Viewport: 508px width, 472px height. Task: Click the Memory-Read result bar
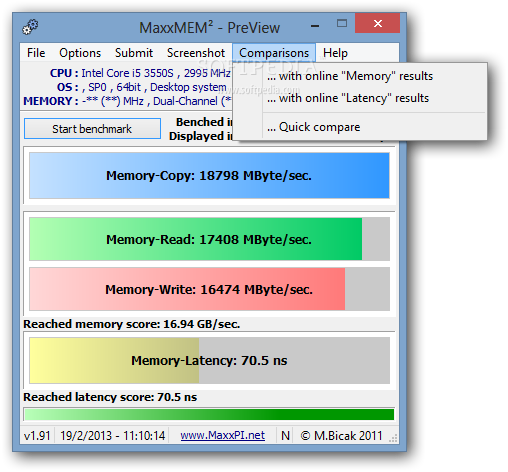tap(209, 239)
